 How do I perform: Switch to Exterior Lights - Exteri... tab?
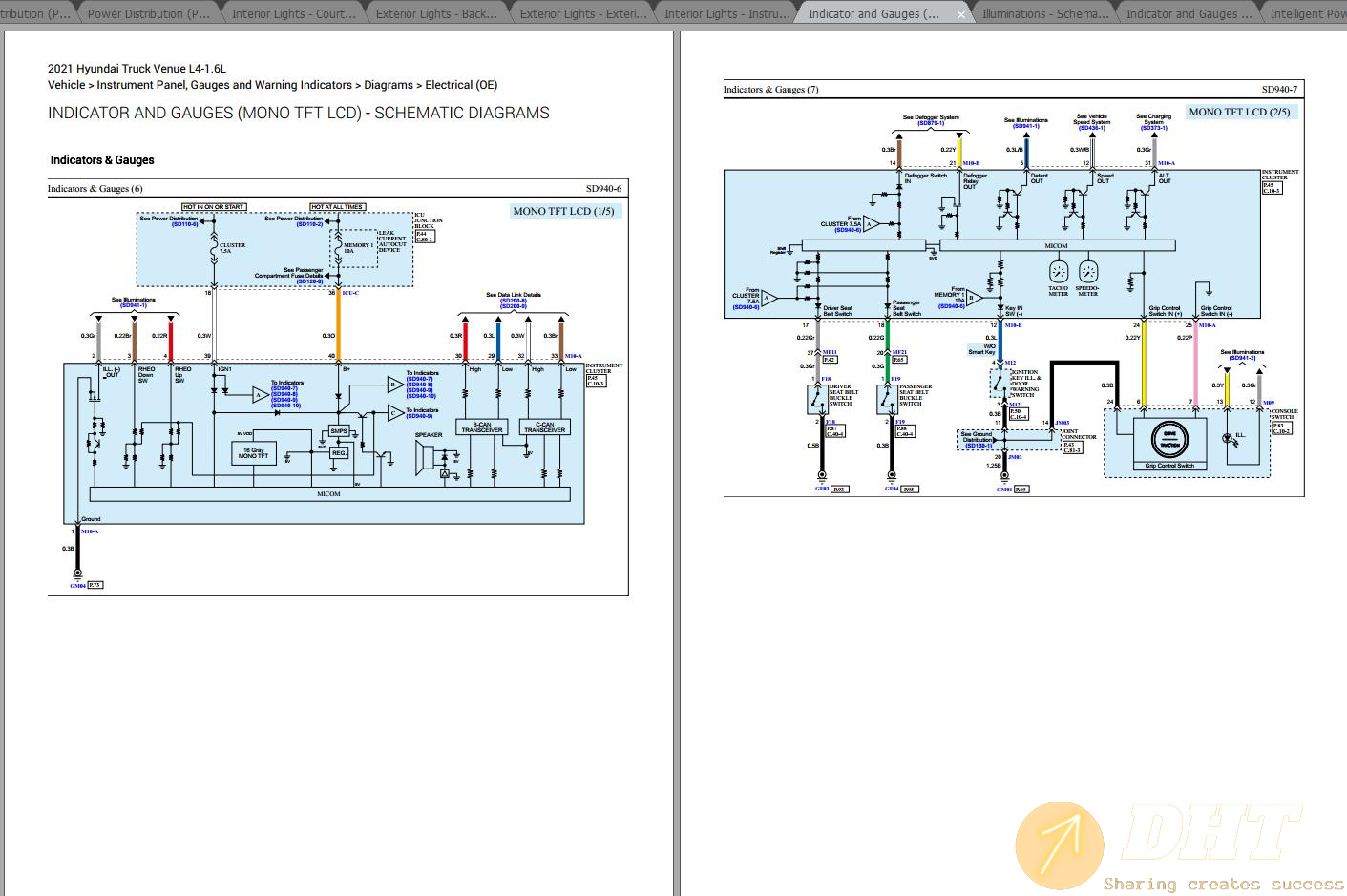click(582, 13)
